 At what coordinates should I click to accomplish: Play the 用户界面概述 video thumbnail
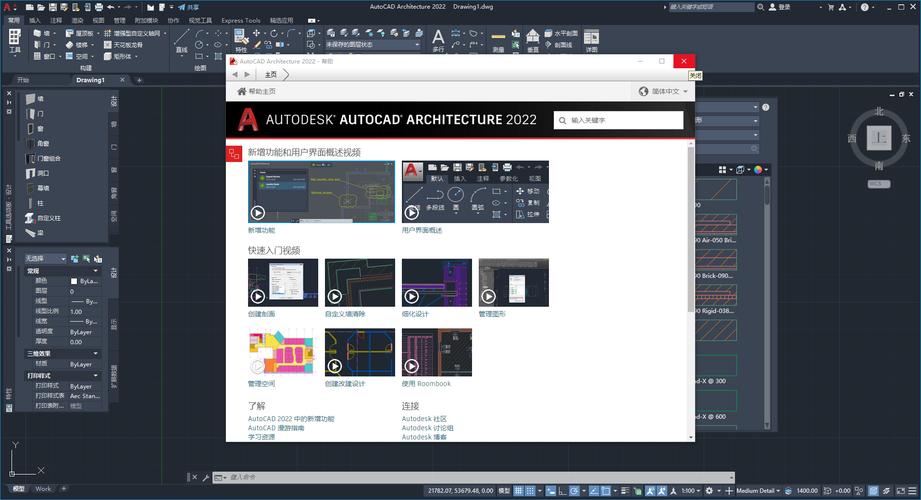[475, 192]
